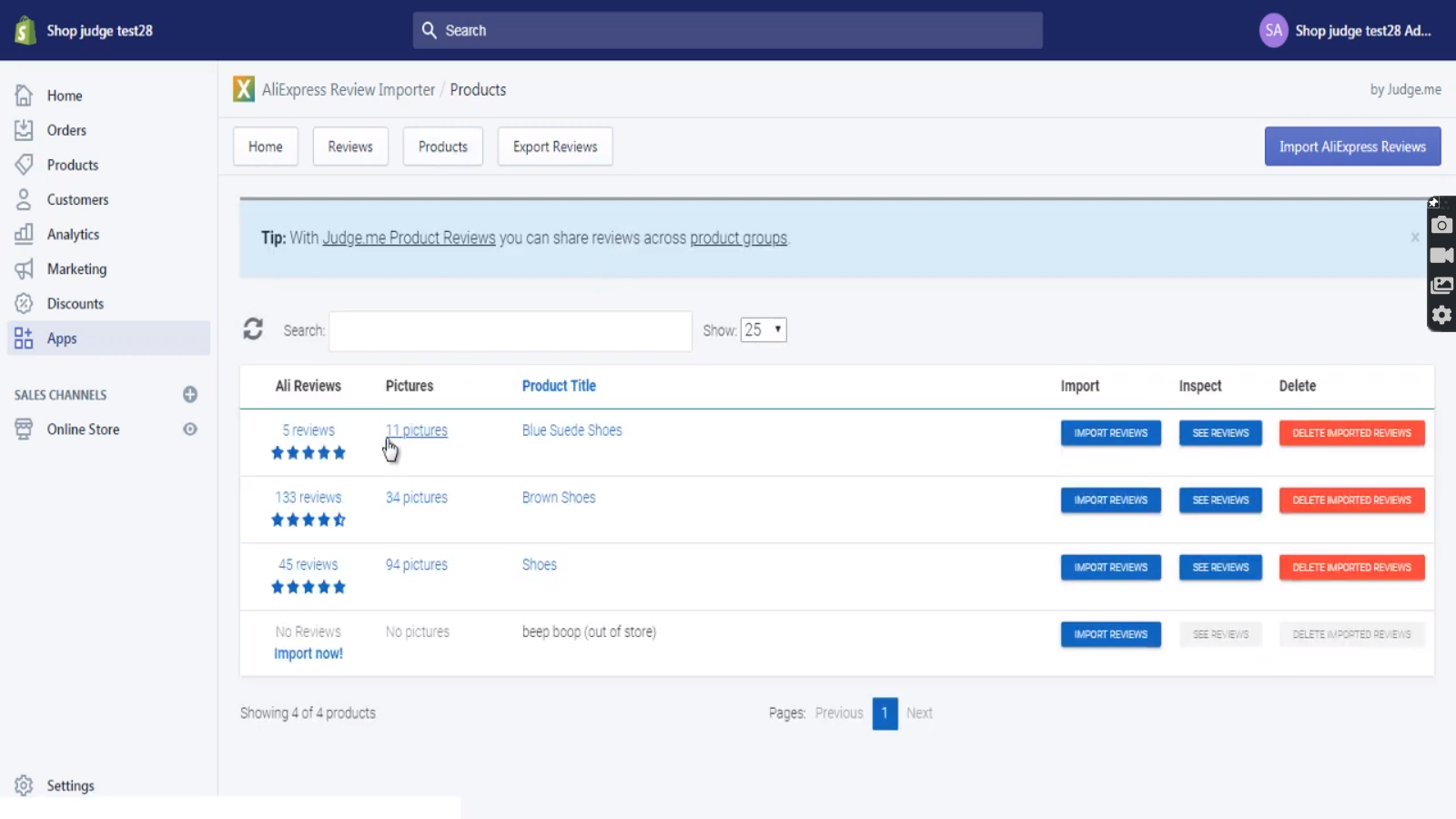Add a sales channel with plus icon
The width and height of the screenshot is (1456, 819).
[x=190, y=394]
